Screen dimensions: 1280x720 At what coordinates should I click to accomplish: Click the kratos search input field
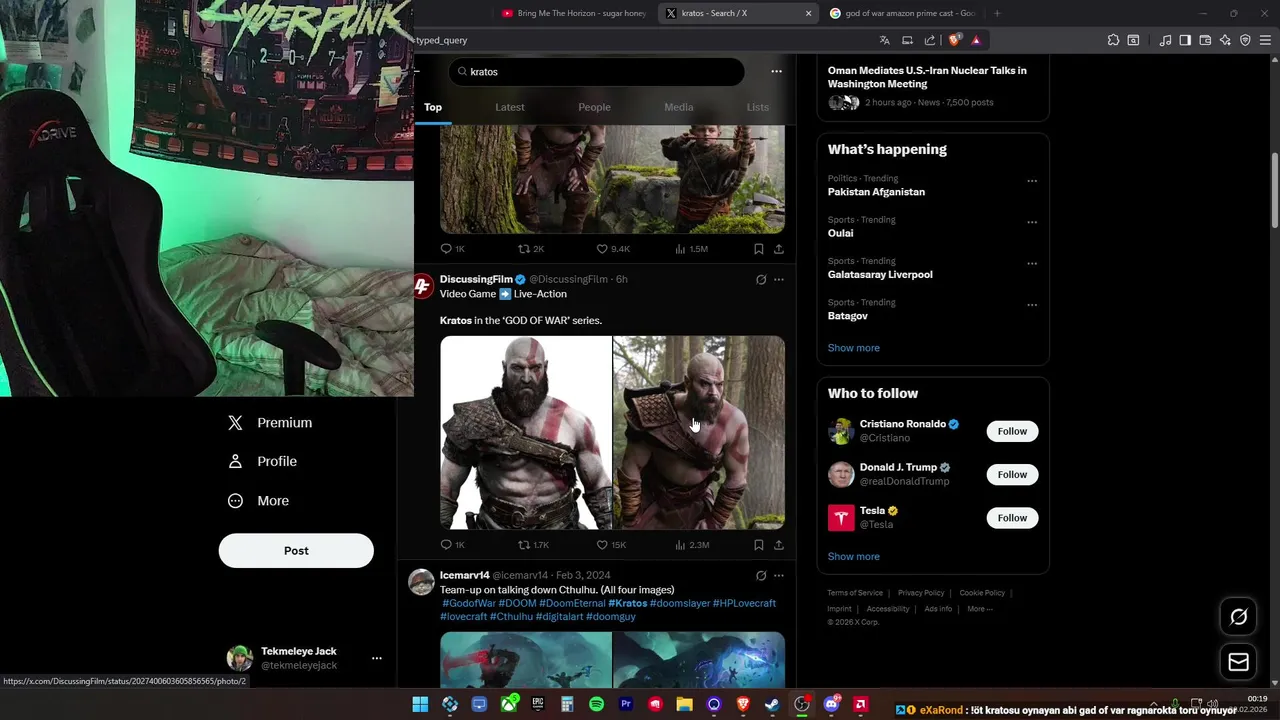(x=597, y=72)
